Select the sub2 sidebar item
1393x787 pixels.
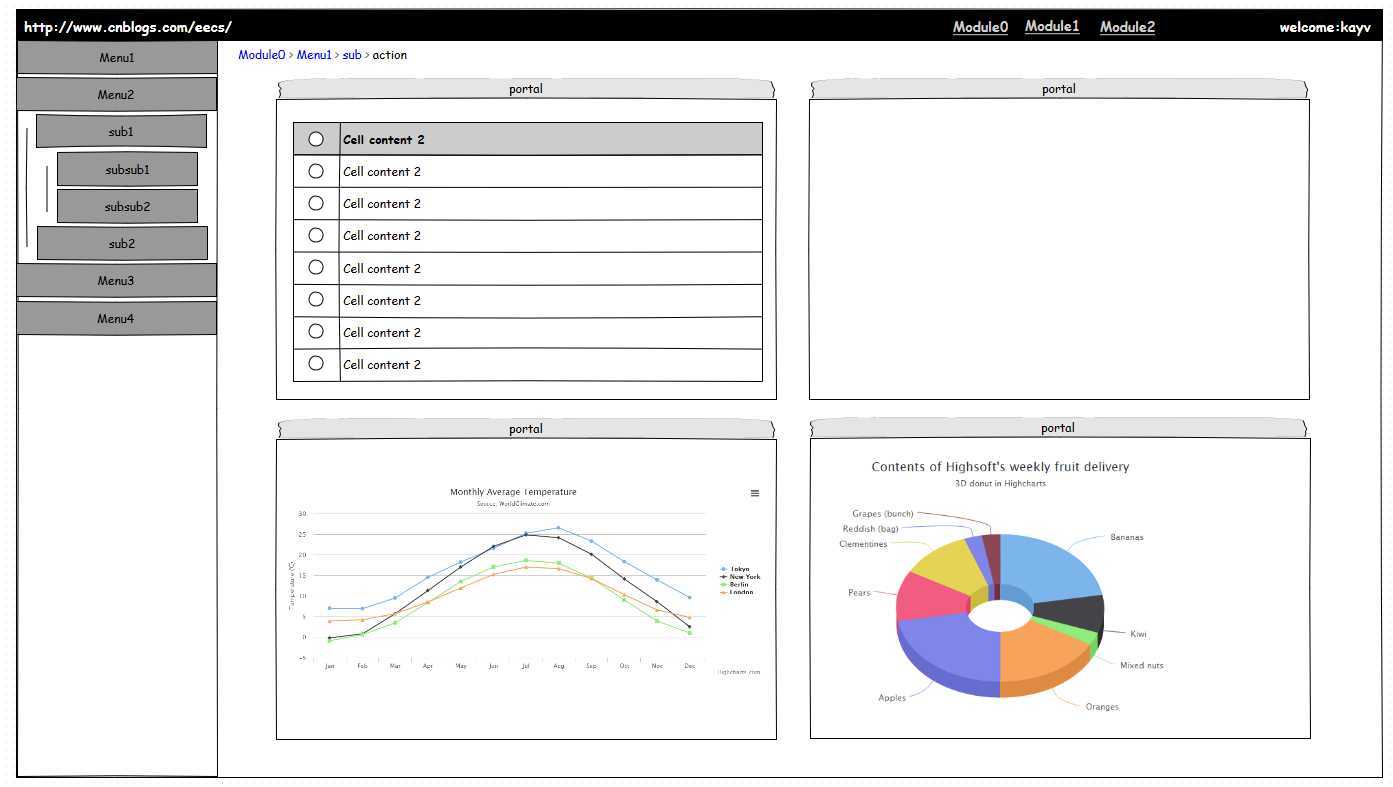coord(122,243)
